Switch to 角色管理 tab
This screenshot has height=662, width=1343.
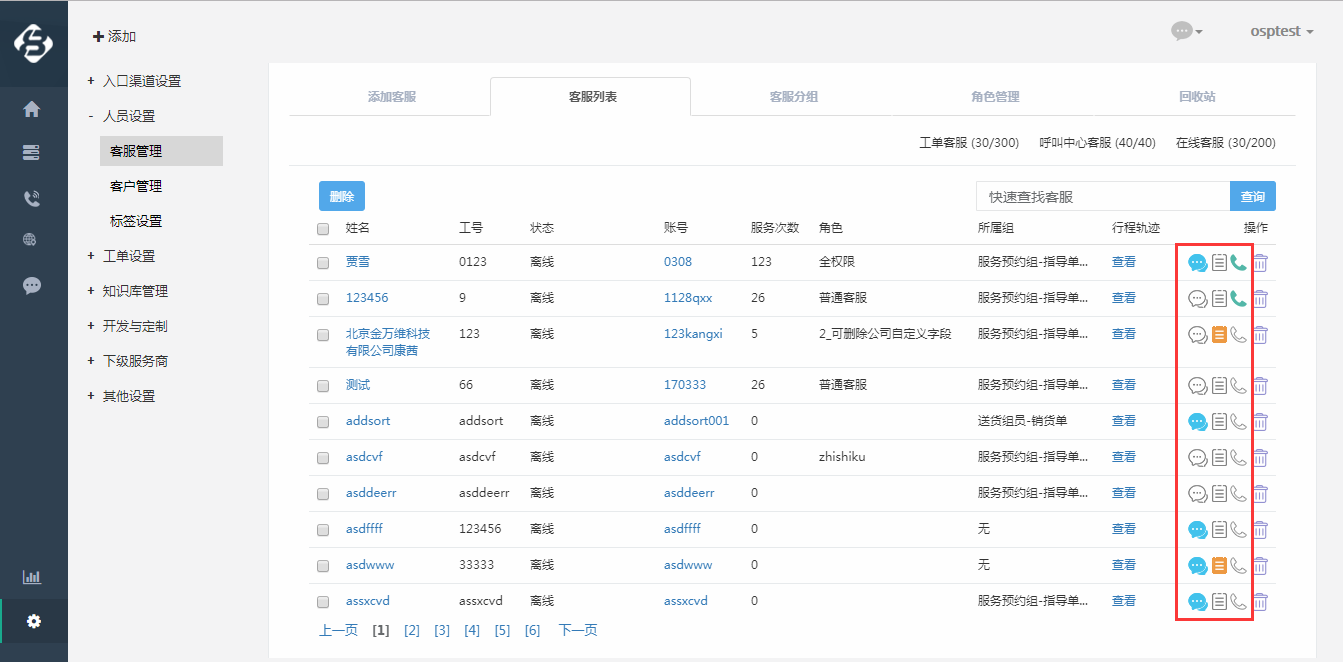(x=995, y=97)
